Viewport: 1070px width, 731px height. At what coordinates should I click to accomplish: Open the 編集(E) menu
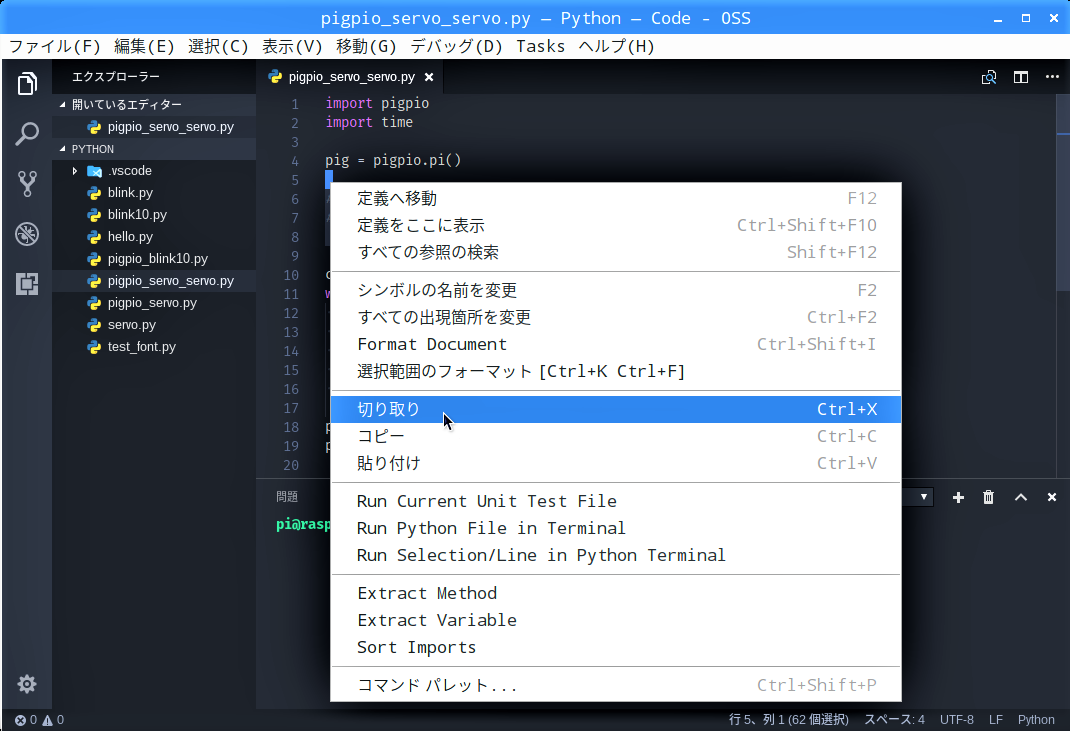click(144, 46)
